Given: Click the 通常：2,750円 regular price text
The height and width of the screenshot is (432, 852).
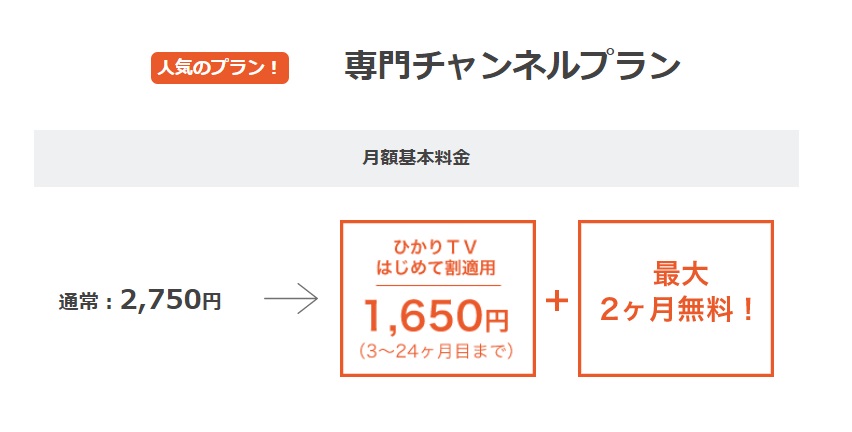Looking at the screenshot, I should click(x=140, y=300).
